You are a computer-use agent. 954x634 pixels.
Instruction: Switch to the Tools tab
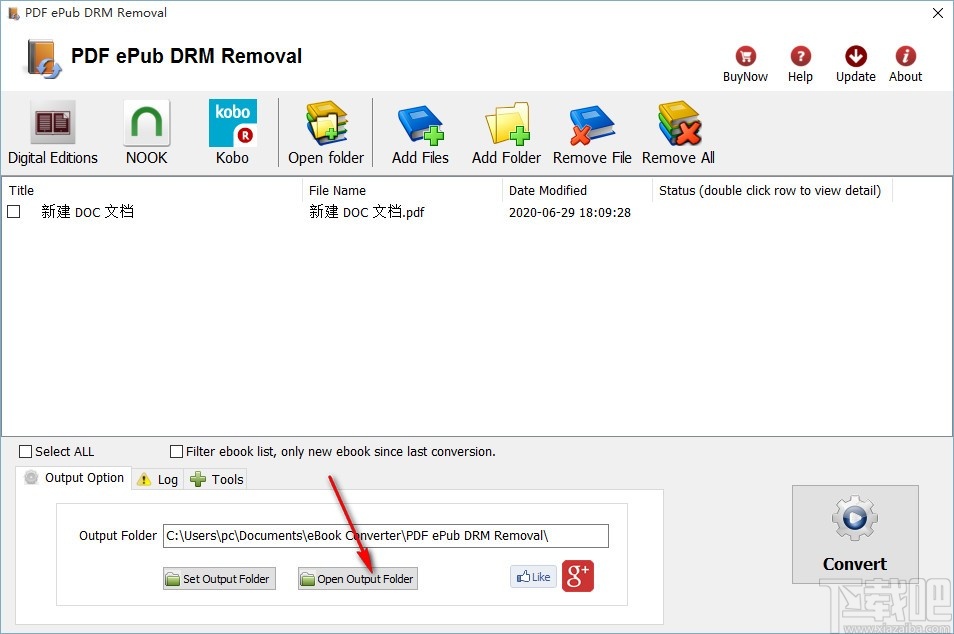217,479
